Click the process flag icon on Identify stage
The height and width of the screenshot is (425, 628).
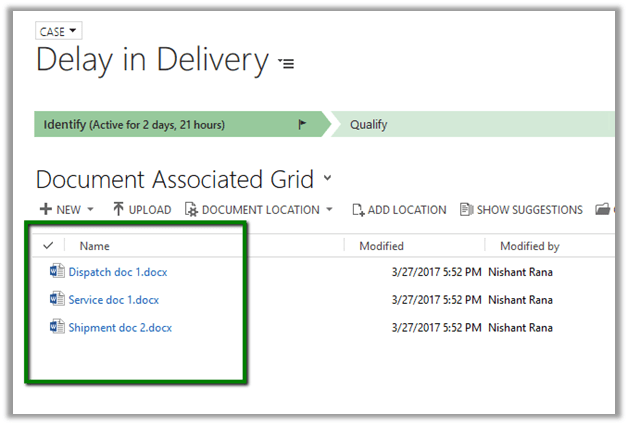pos(303,125)
